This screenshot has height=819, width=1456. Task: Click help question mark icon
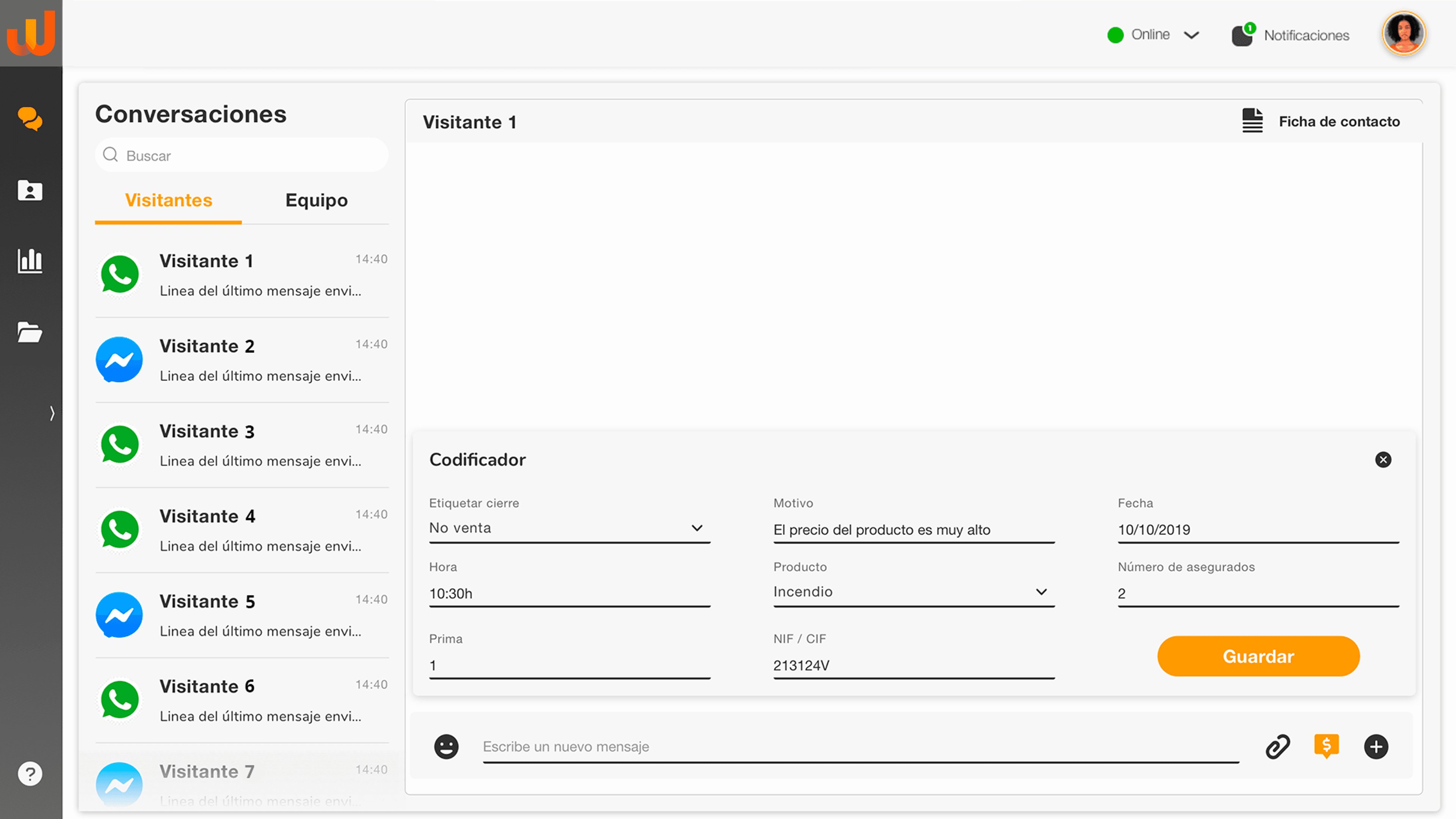[x=30, y=773]
